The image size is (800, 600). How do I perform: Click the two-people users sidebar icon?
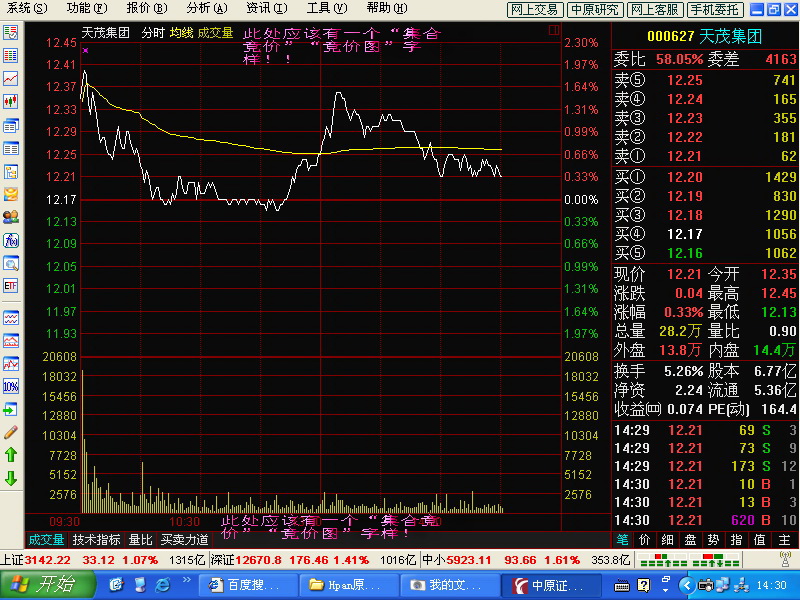(x=11, y=217)
